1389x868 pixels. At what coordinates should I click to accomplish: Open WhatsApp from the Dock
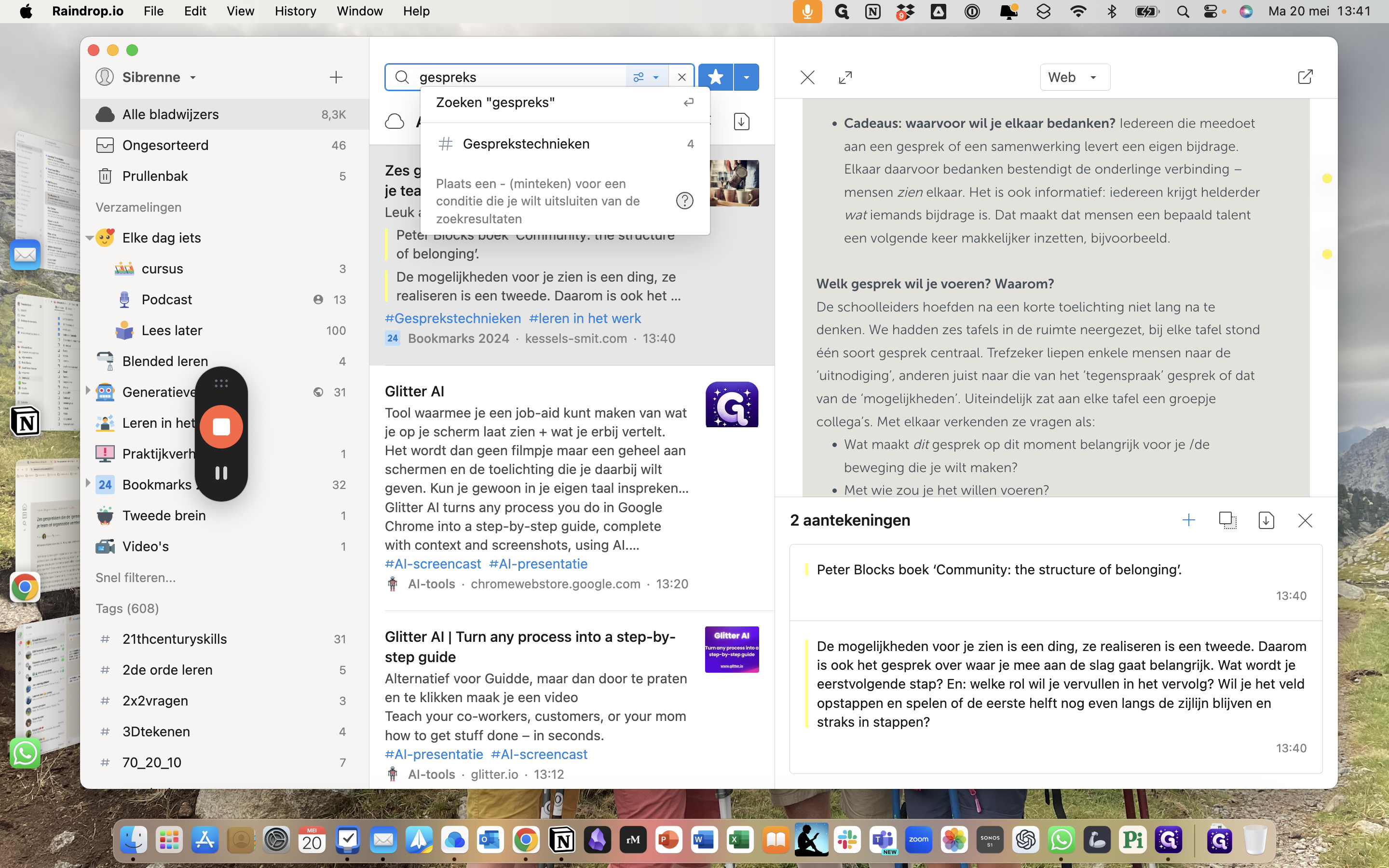(x=1061, y=841)
